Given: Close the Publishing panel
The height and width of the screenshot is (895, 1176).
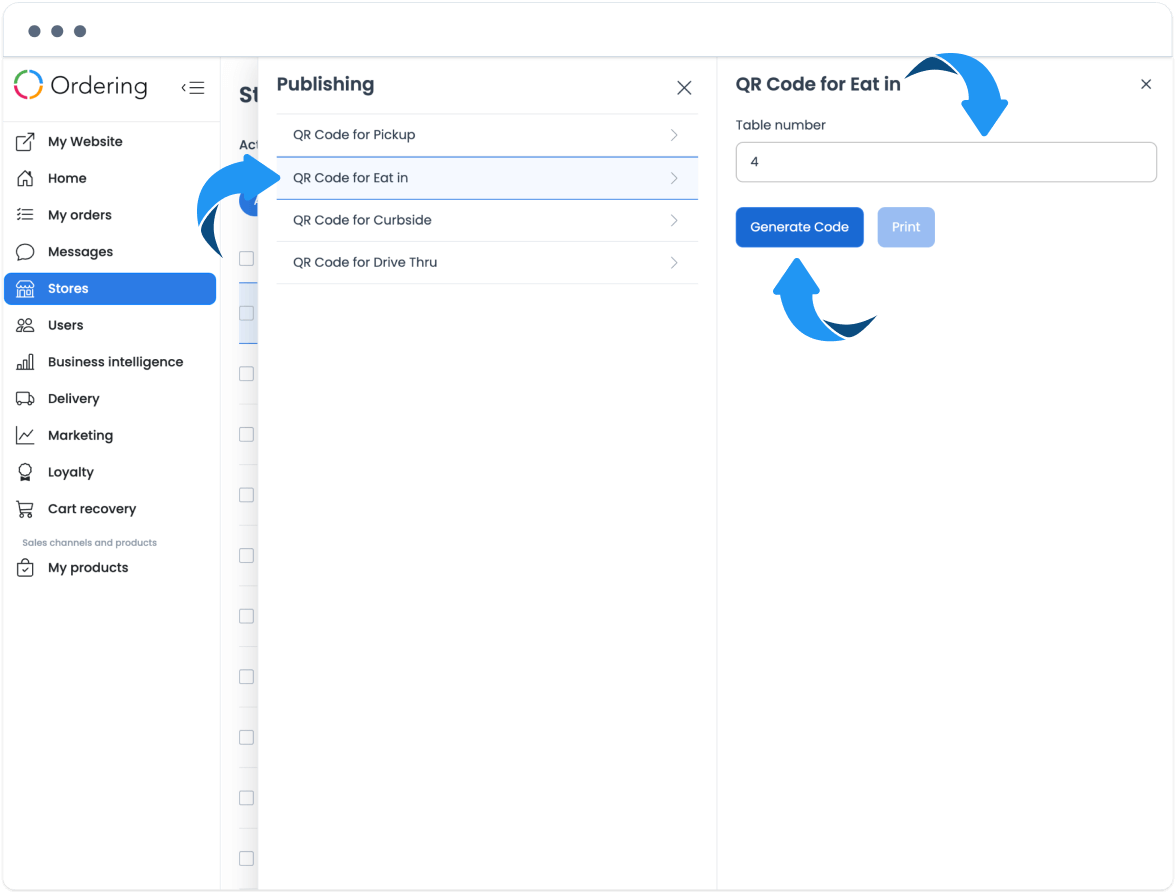Looking at the screenshot, I should pos(684,88).
